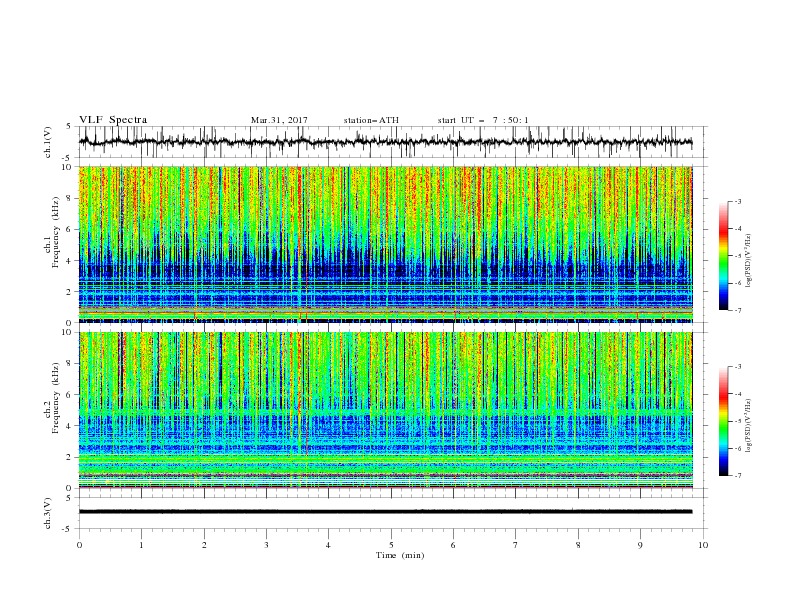
Task: Click the upper color bar's "log(PSD)(V²/Hz)" label
Action: pos(749,261)
